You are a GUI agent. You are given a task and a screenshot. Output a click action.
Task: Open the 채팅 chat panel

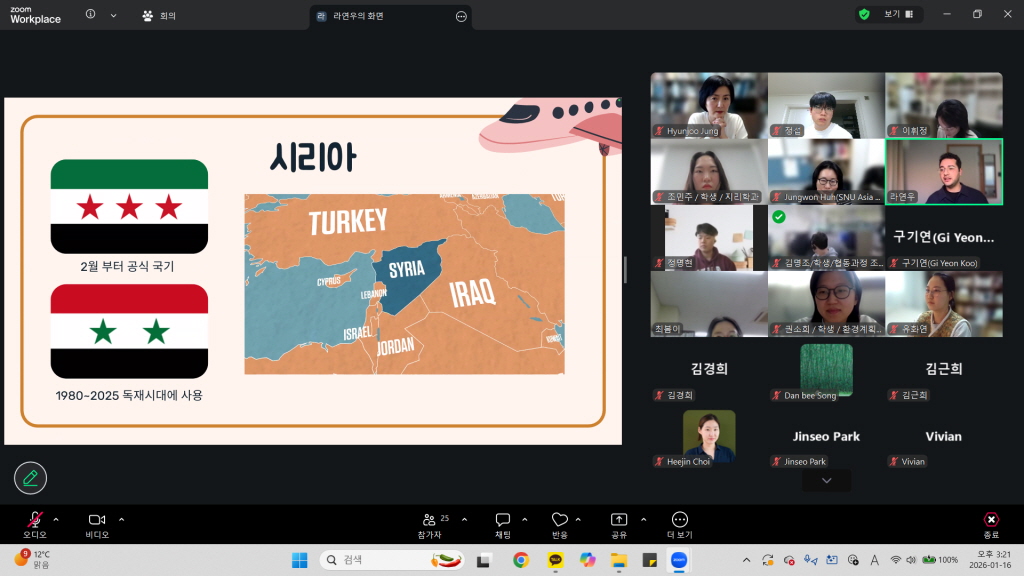pyautogui.click(x=503, y=520)
